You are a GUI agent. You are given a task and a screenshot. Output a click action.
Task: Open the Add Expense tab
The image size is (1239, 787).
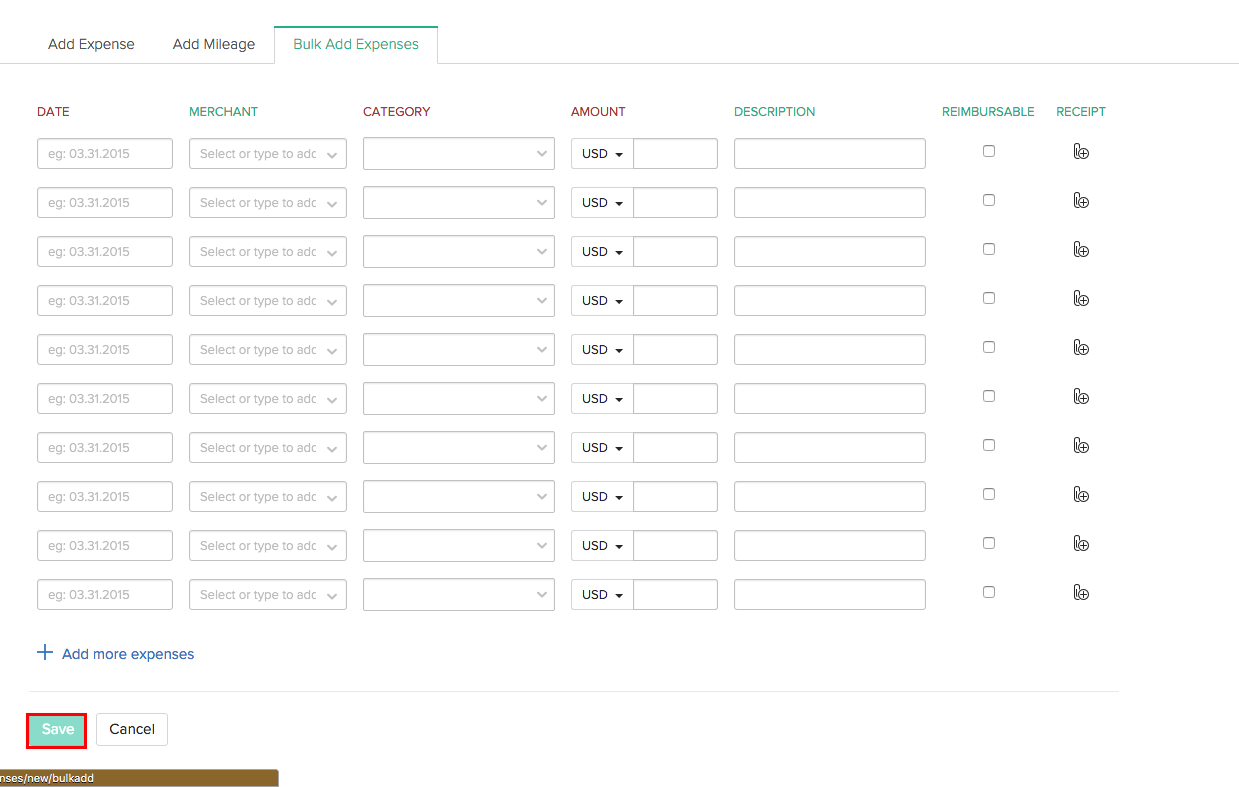(90, 44)
